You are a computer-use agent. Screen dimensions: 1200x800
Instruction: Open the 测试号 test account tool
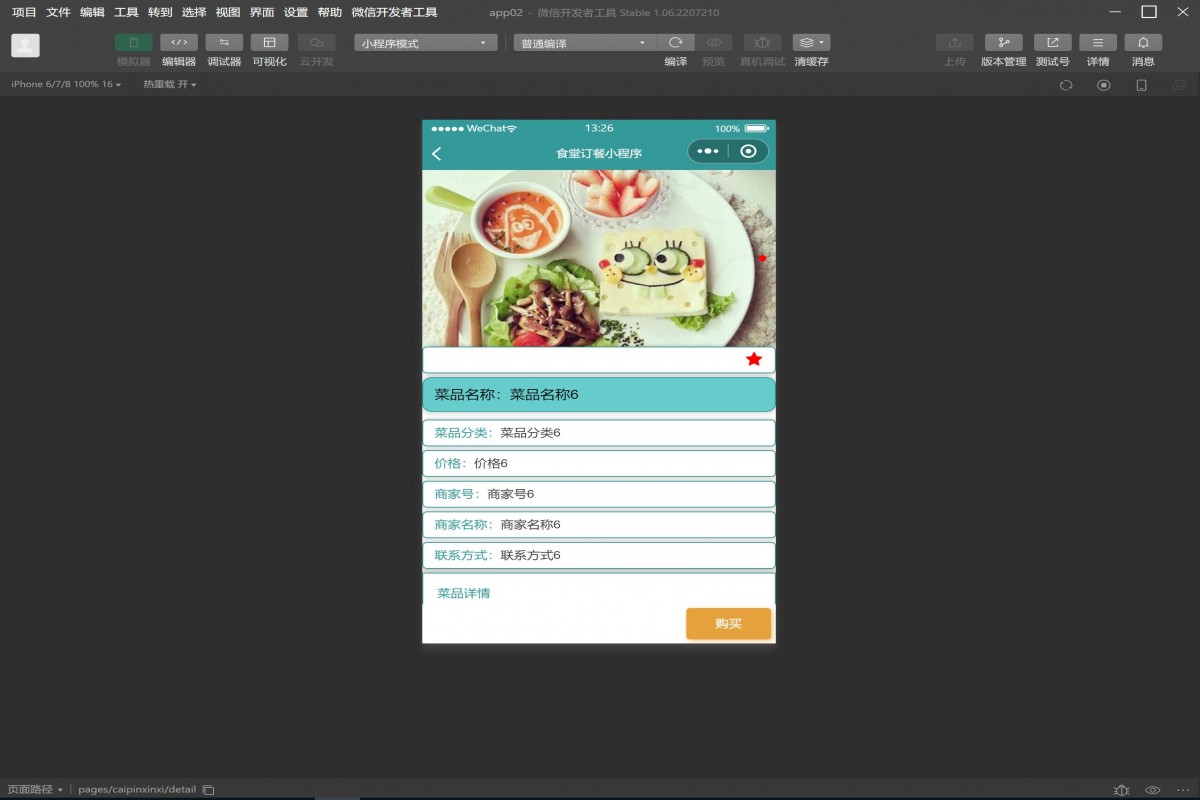pos(1051,42)
